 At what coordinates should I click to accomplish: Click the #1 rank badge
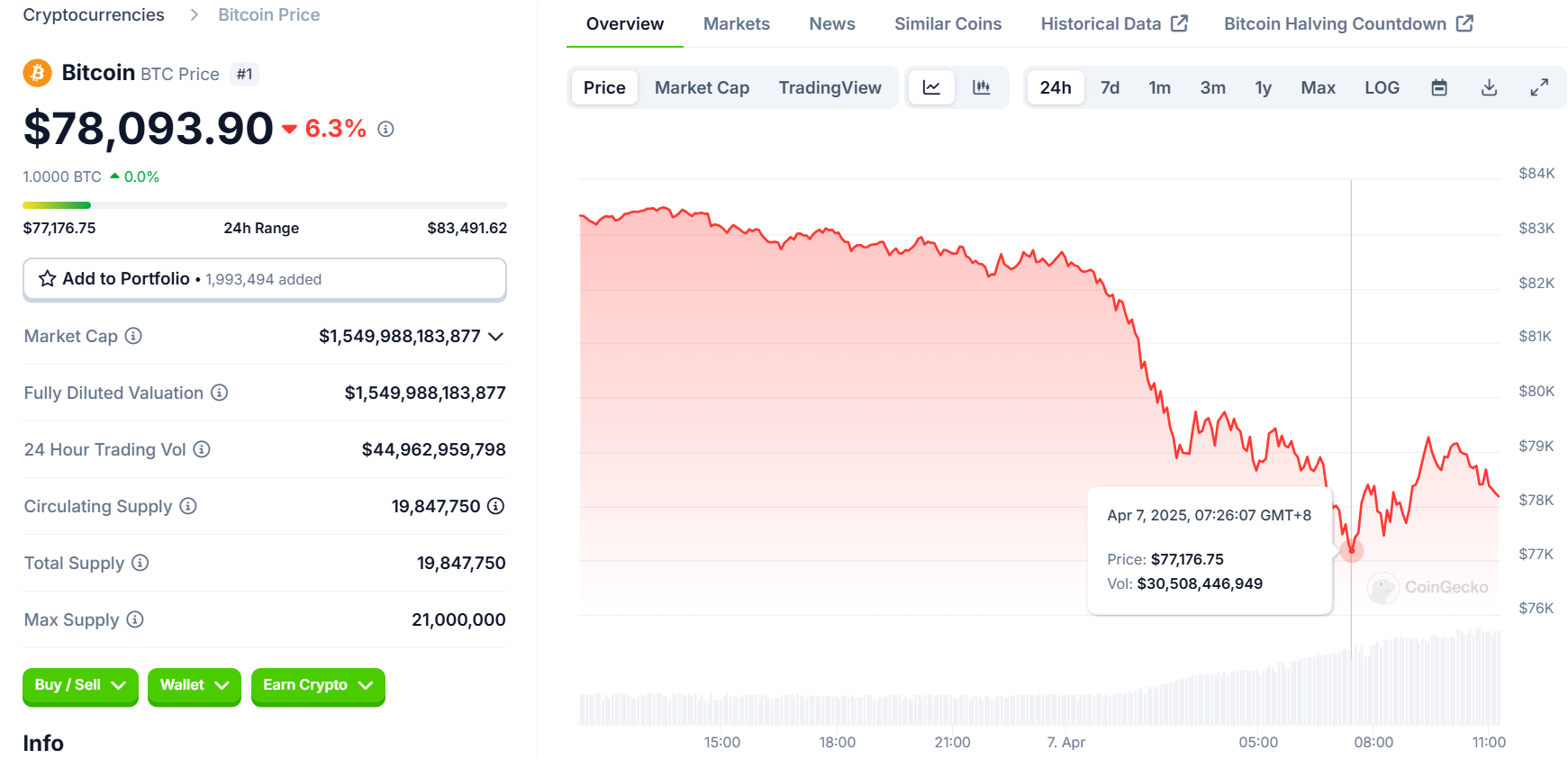(x=244, y=74)
